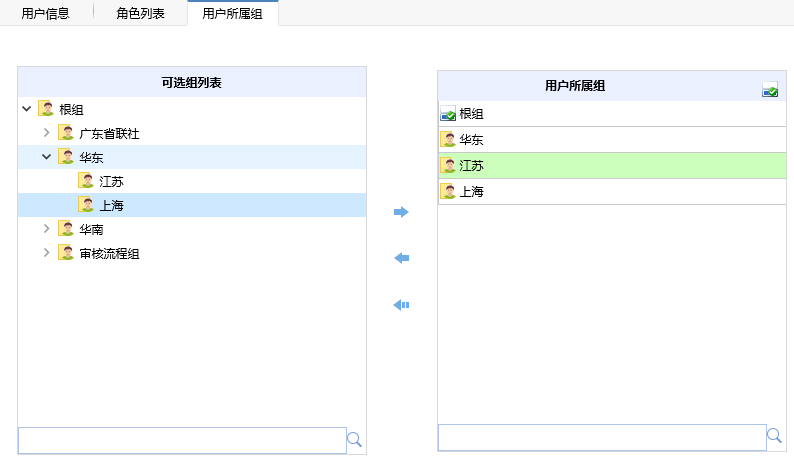The width and height of the screenshot is (794, 456).
Task: Click the checkmark icon in 用户所属组 header
Action: click(x=770, y=90)
